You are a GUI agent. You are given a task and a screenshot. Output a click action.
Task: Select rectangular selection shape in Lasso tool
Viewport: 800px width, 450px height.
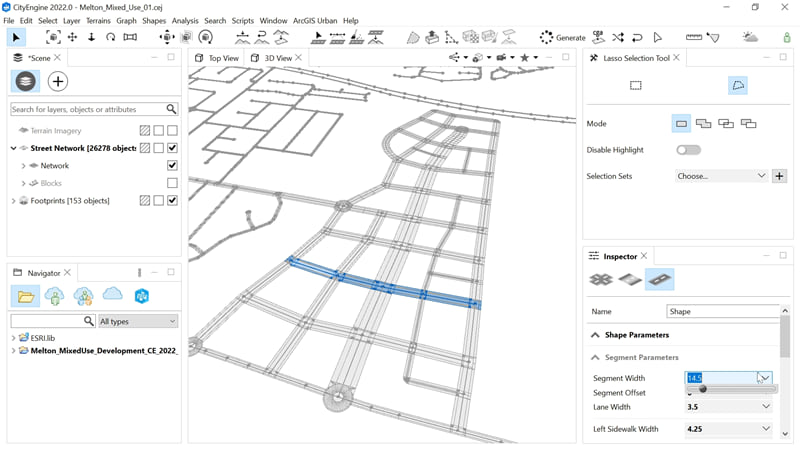coord(636,85)
